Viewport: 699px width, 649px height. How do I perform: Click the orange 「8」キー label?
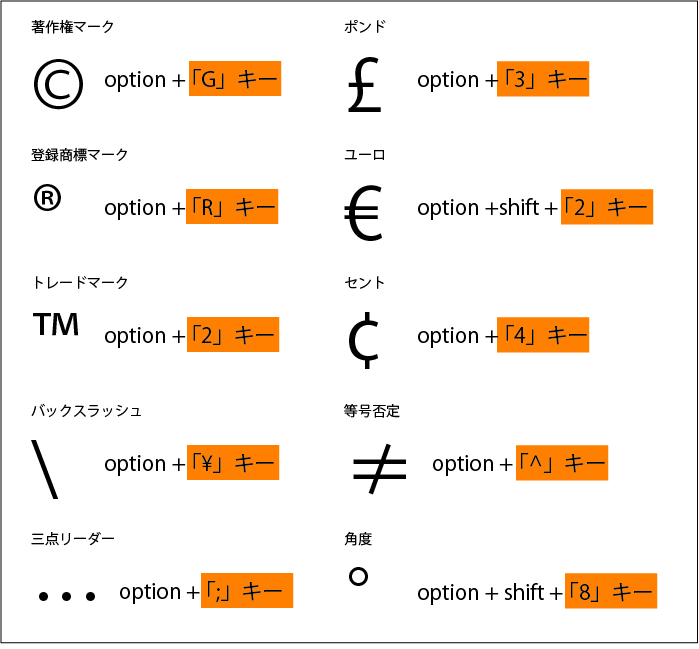click(x=610, y=591)
